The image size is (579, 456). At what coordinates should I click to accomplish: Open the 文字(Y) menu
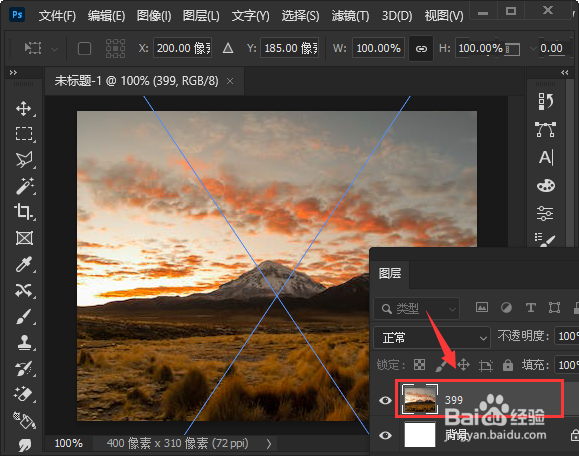(x=251, y=16)
